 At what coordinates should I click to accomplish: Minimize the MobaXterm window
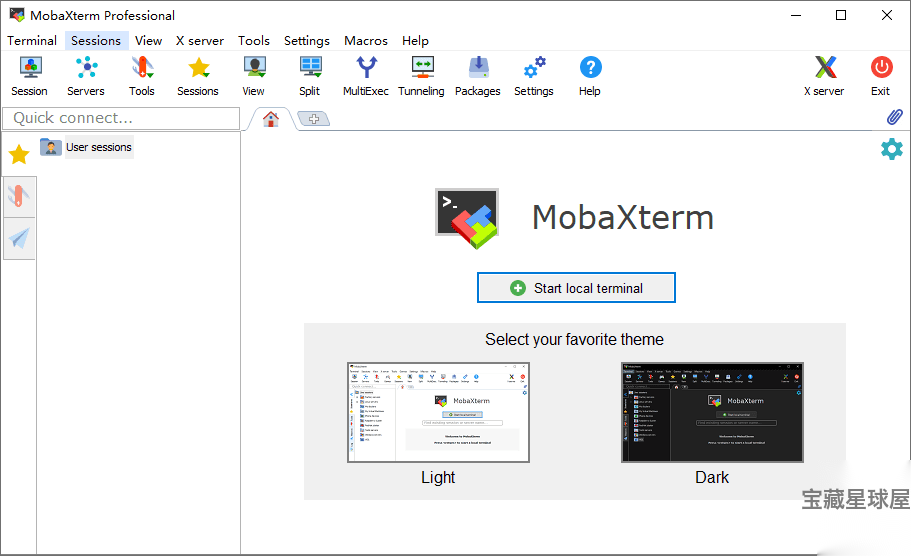pos(796,15)
